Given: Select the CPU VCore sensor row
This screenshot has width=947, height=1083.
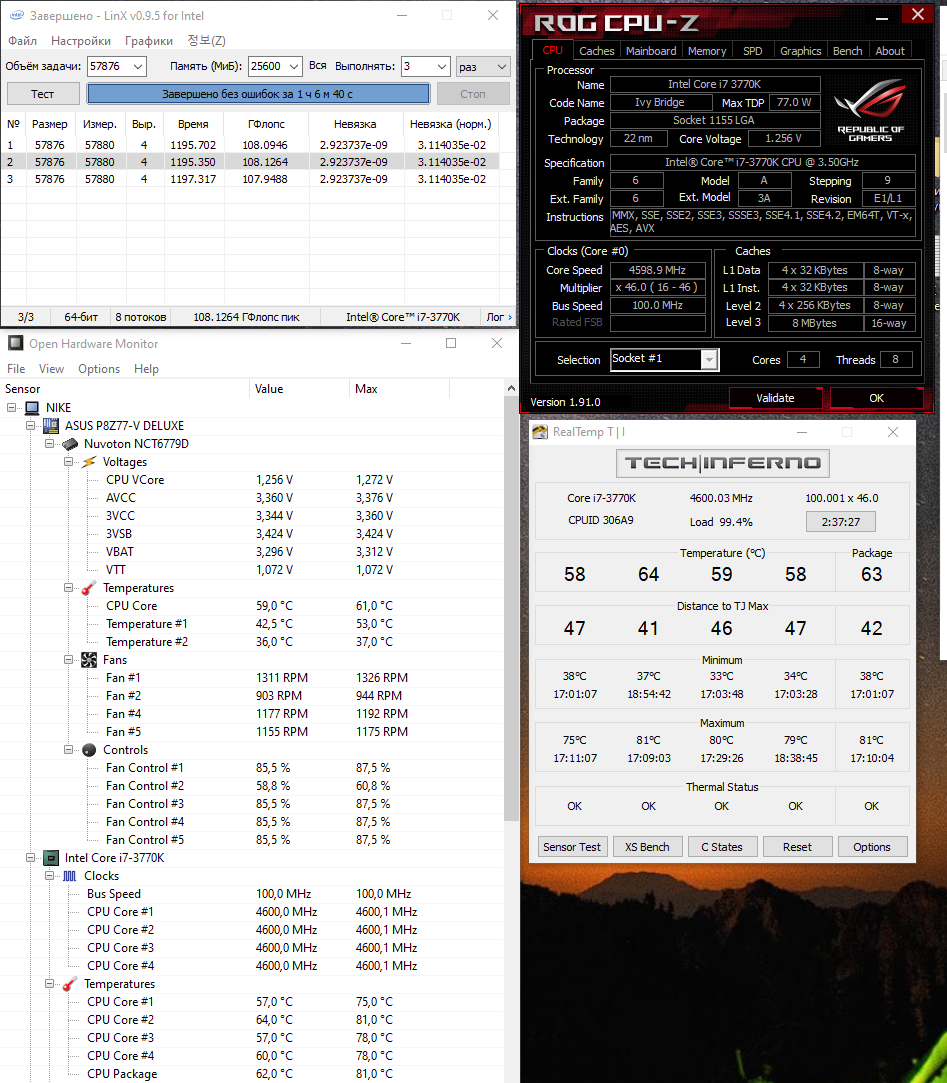Looking at the screenshot, I should point(252,480).
